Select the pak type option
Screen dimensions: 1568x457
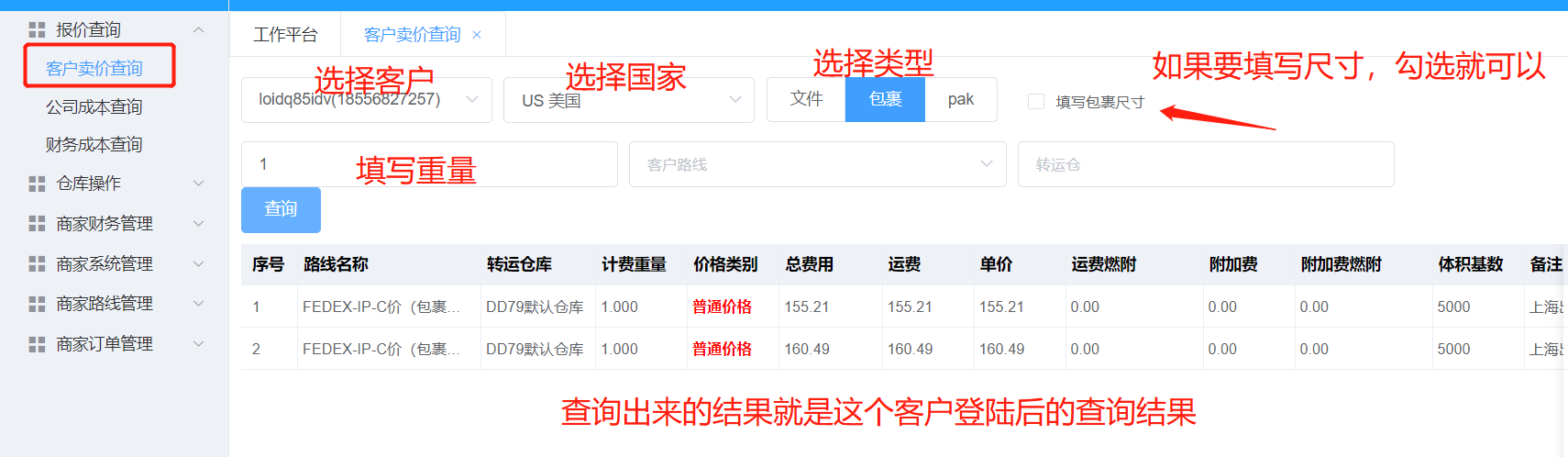960,99
